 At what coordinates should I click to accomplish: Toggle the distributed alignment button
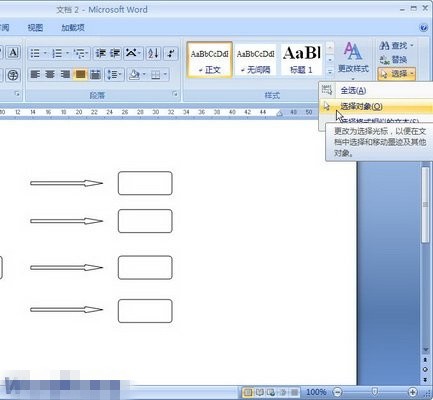point(95,74)
